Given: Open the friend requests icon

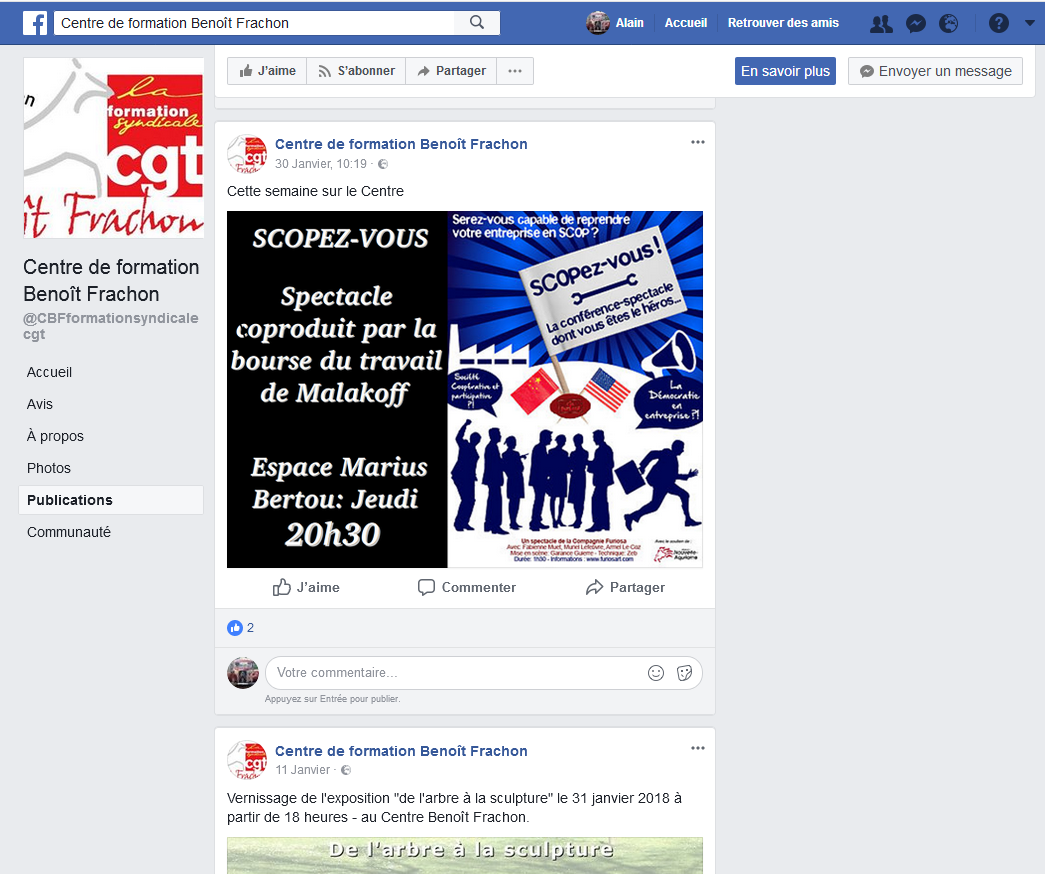Looking at the screenshot, I should point(881,23).
